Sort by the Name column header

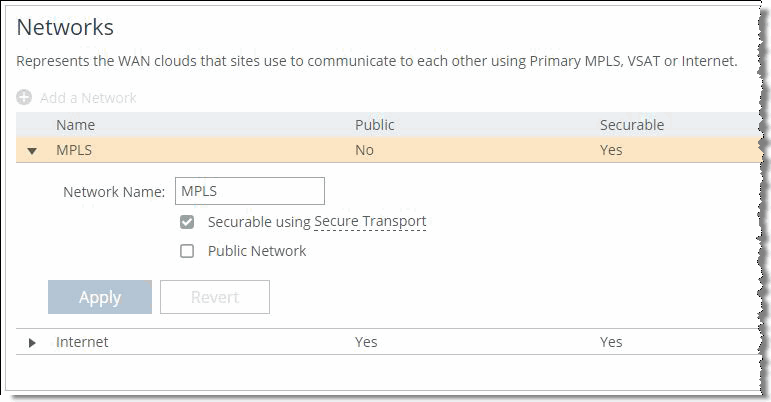point(74,125)
